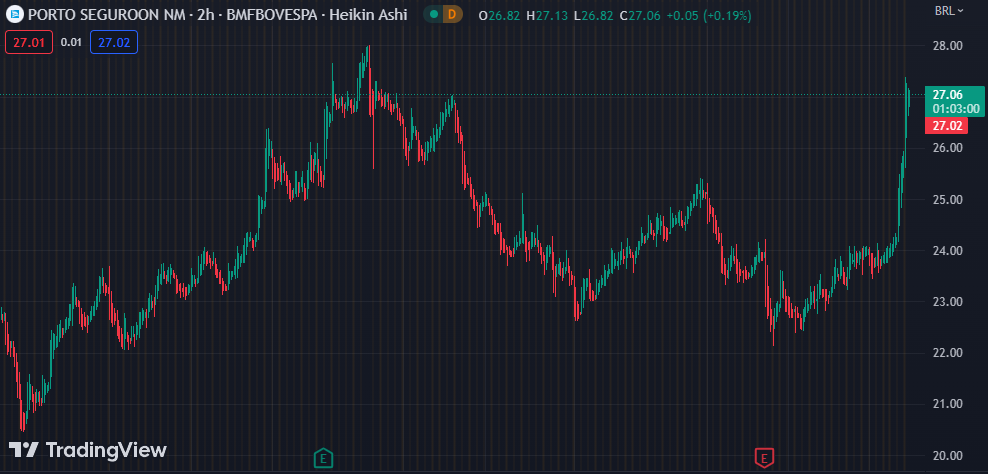Click the C27.06 close value
Screen dimensions: 988x474
640,16
